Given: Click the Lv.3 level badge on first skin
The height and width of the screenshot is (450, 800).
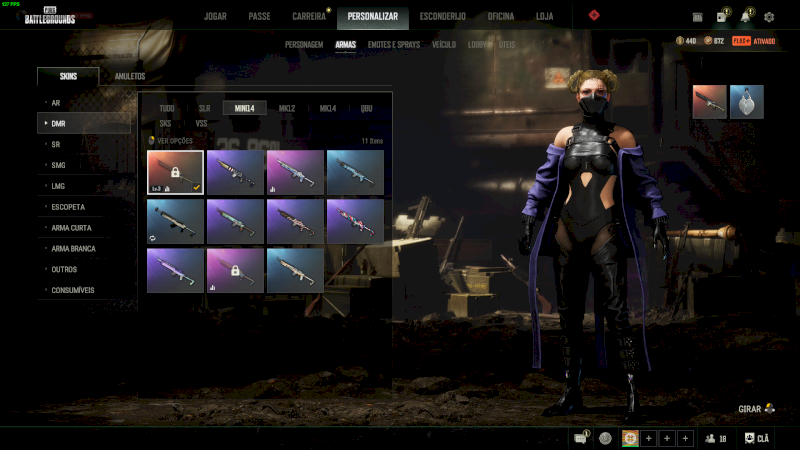Looking at the screenshot, I should coord(157,188).
